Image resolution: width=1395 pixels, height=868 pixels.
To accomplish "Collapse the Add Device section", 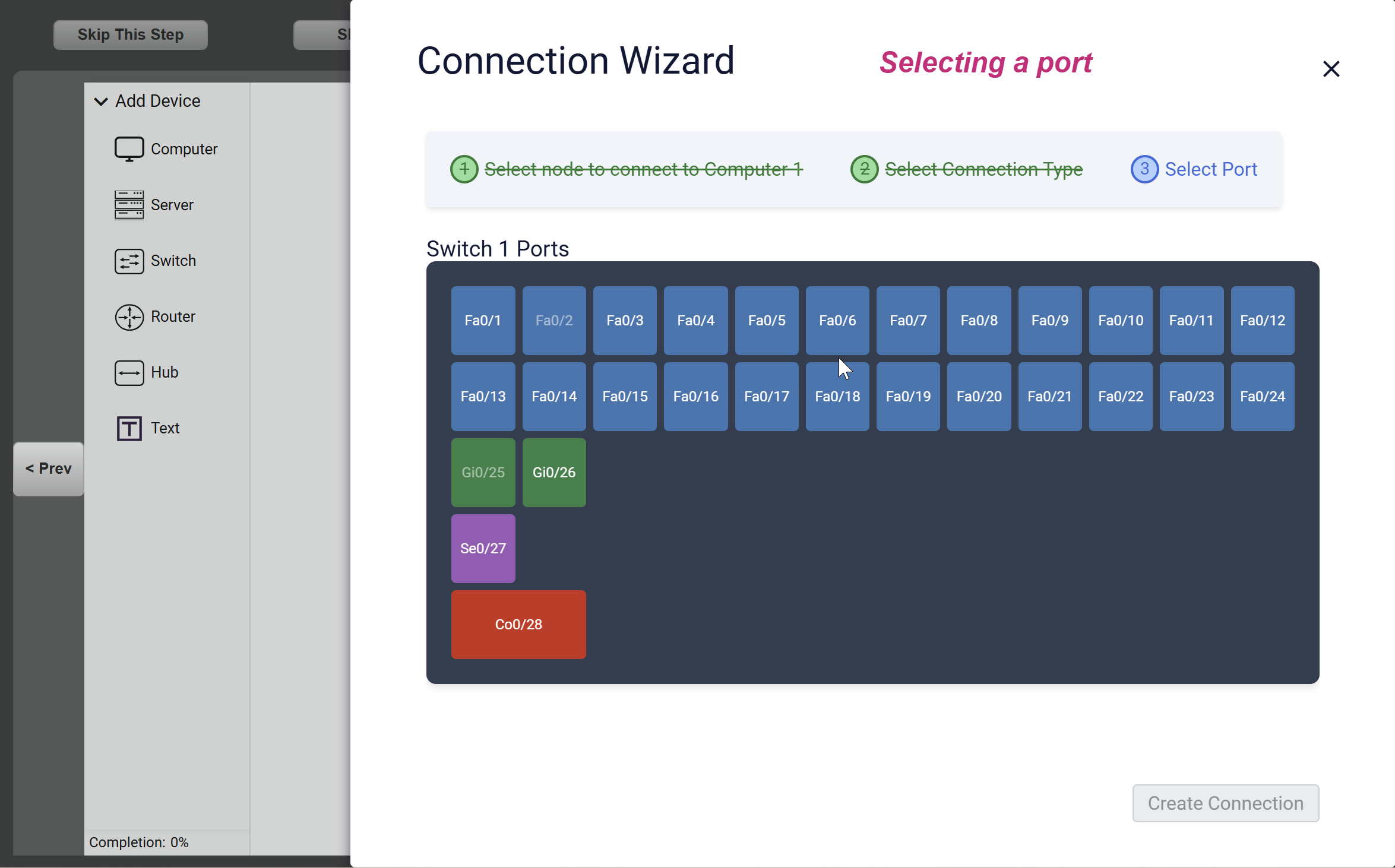I will (x=101, y=102).
